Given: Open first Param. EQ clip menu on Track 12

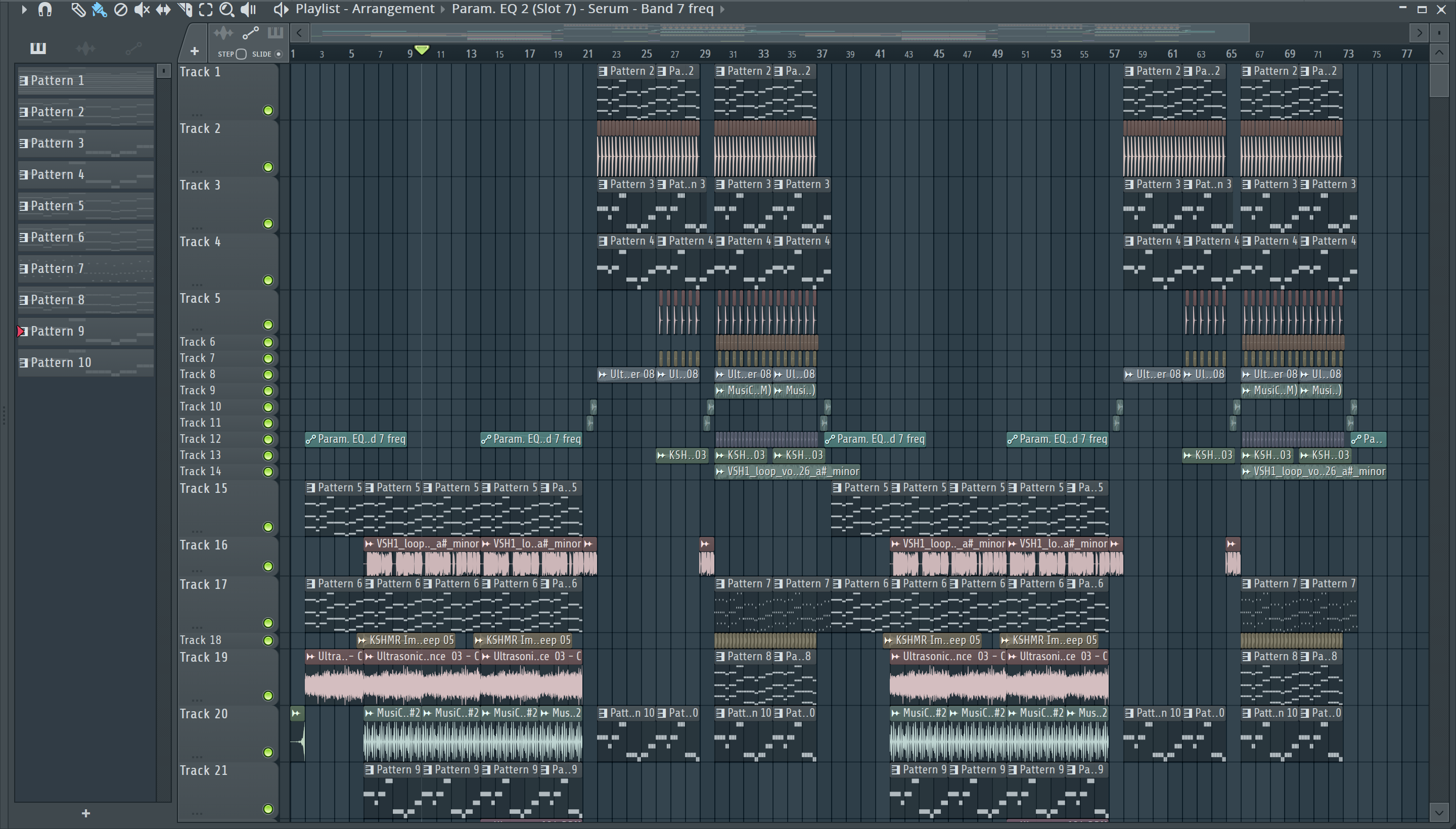Looking at the screenshot, I should (311, 440).
